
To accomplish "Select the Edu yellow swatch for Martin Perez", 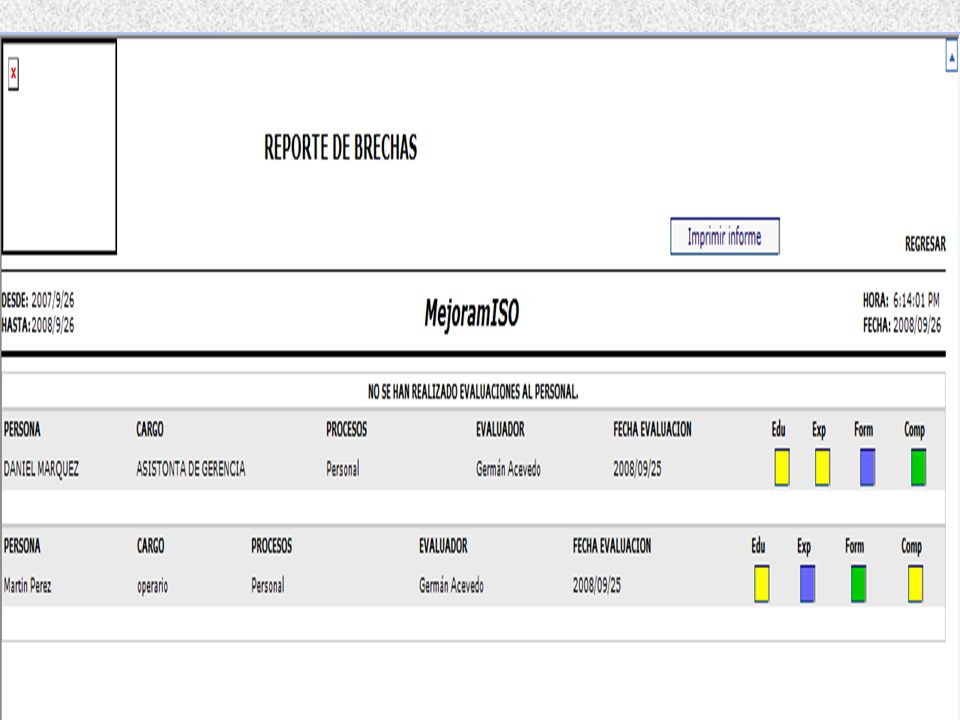I will coord(762,584).
